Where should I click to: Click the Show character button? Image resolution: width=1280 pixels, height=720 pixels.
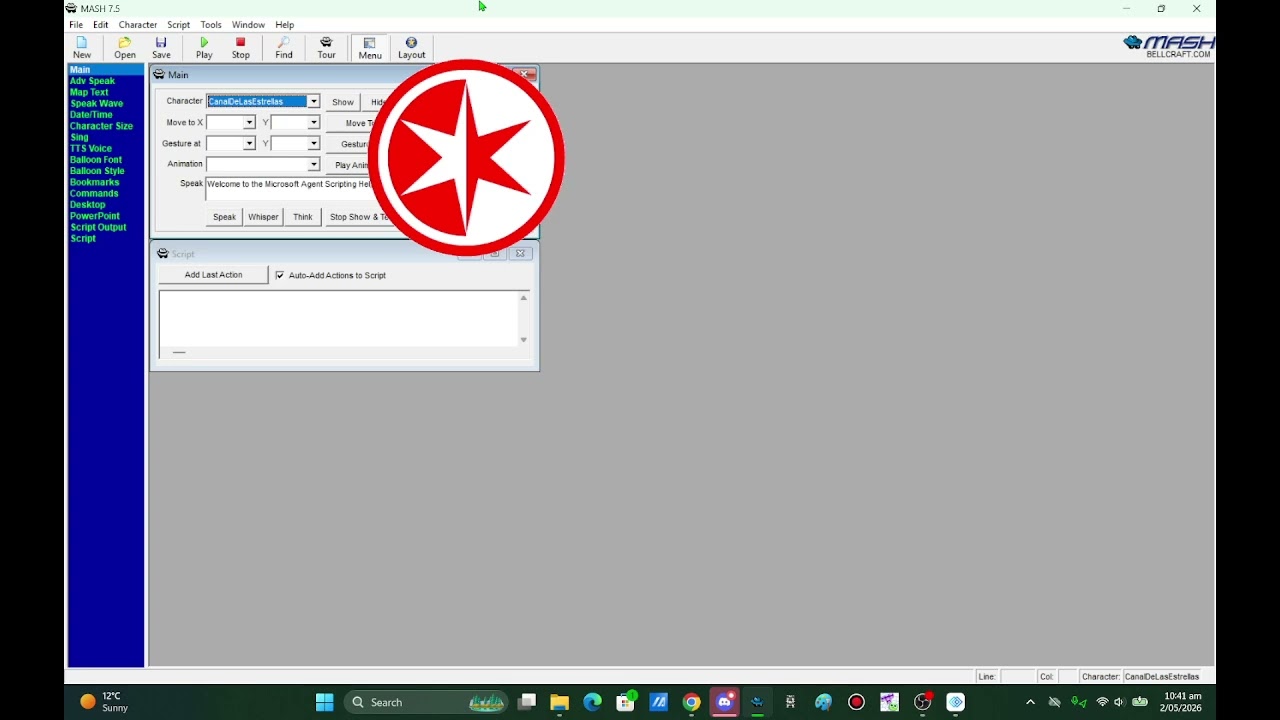(343, 102)
